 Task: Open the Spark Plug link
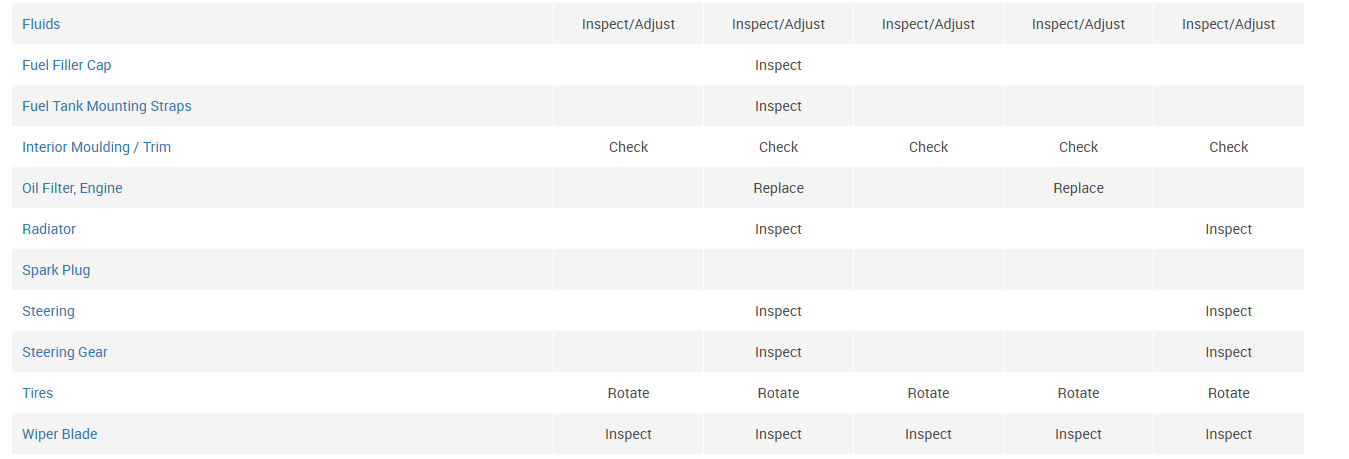56,270
